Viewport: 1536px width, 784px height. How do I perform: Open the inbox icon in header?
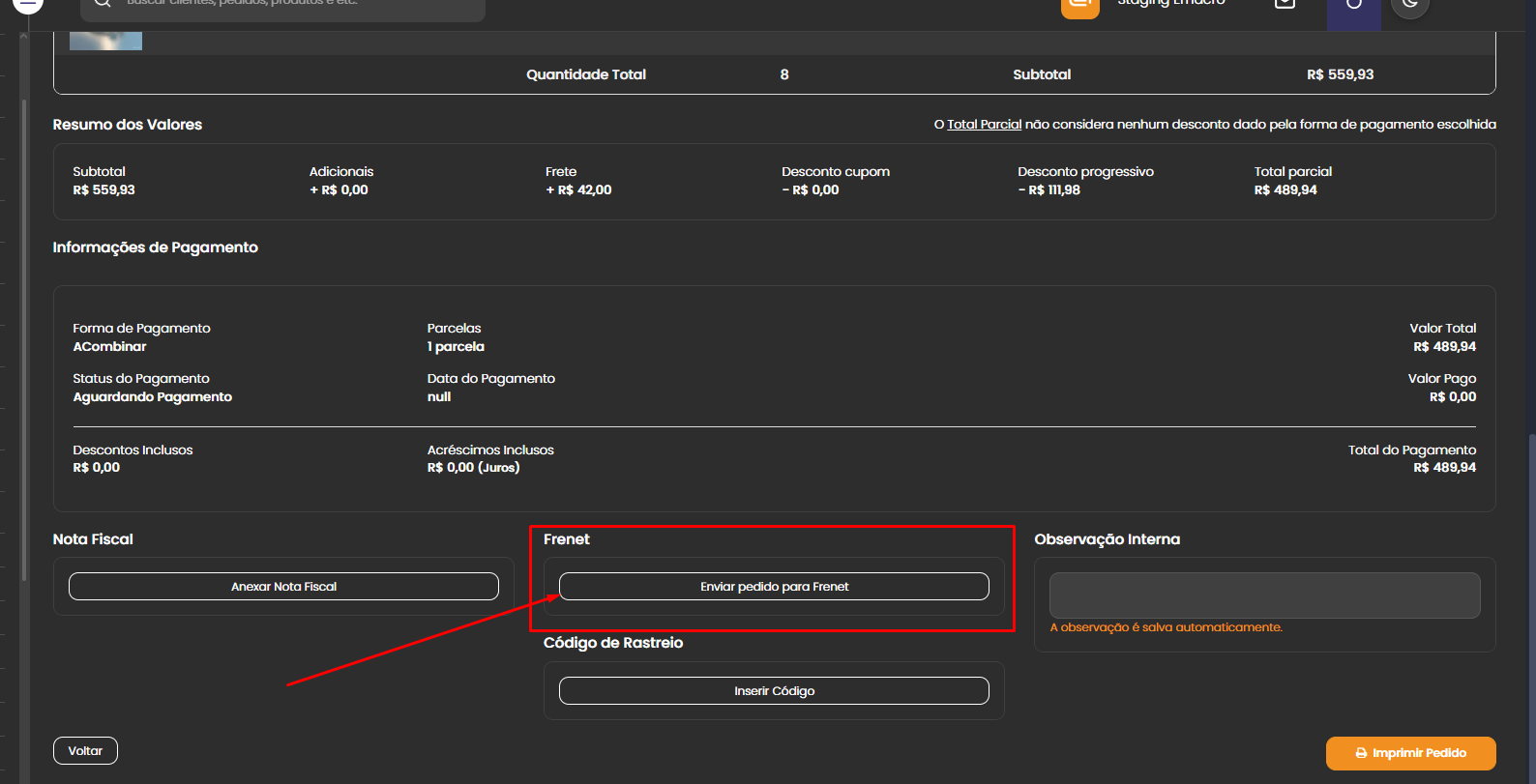[x=1285, y=5]
